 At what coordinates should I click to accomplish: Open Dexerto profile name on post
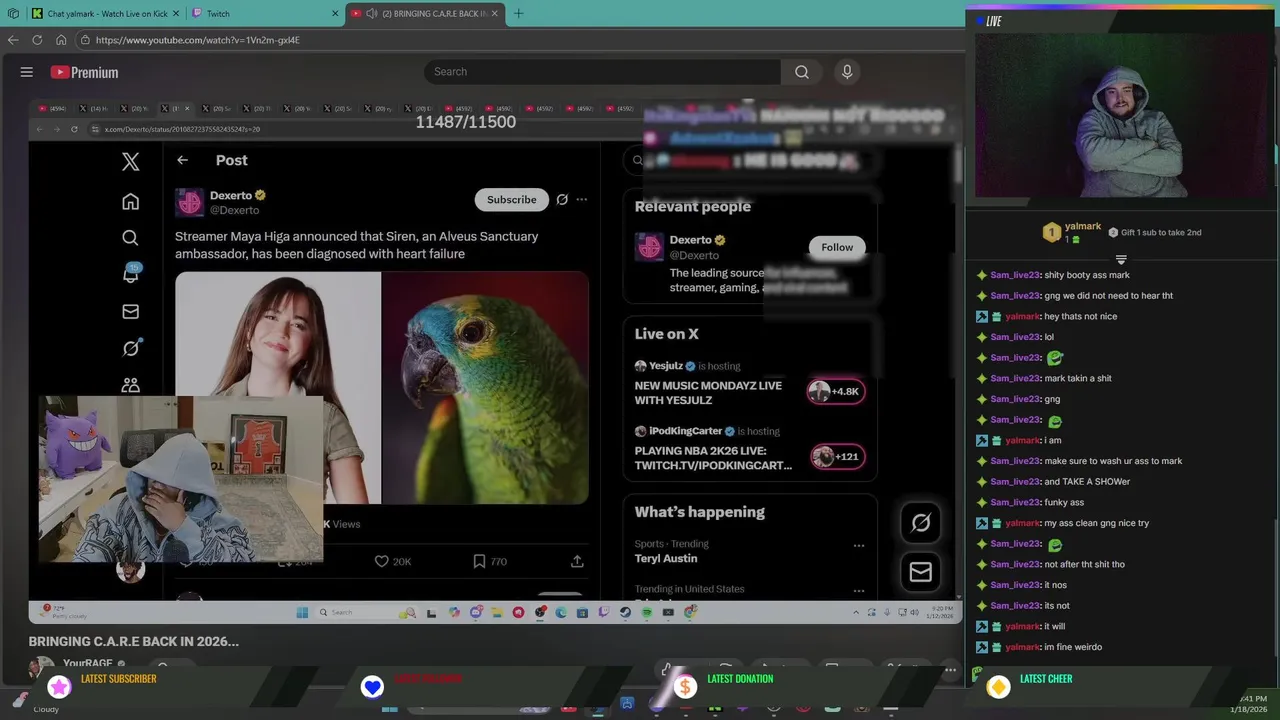click(230, 196)
